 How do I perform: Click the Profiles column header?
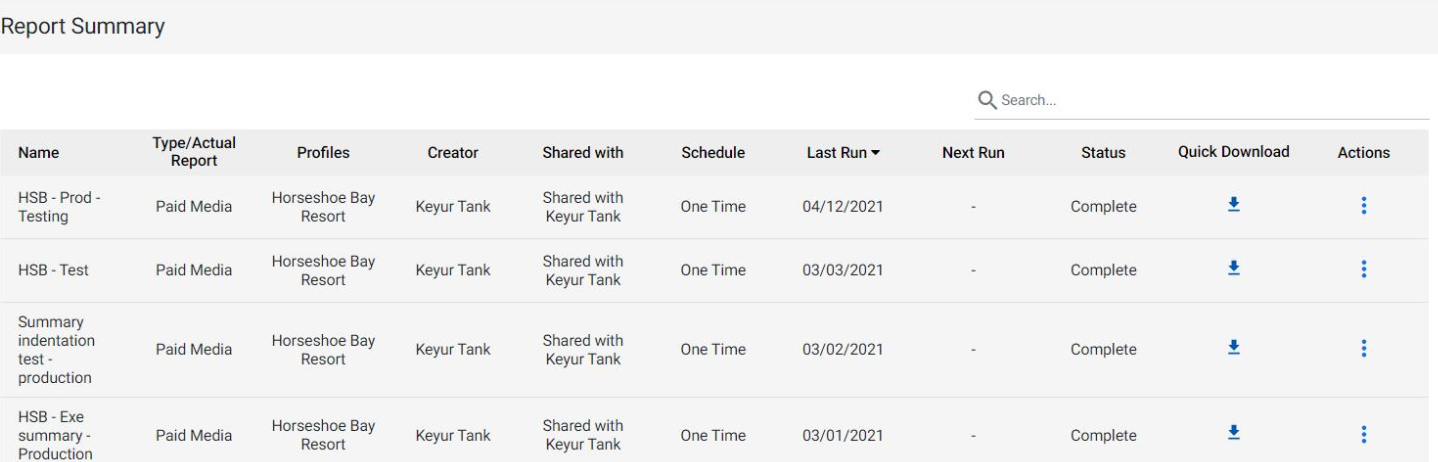pyautogui.click(x=323, y=153)
